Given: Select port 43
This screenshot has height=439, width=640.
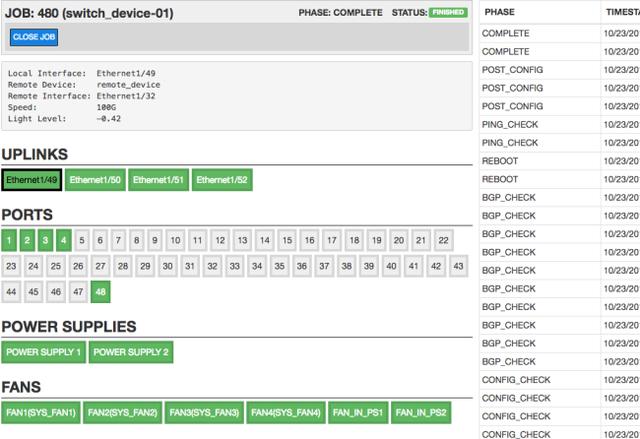Looking at the screenshot, I should click(x=458, y=266).
